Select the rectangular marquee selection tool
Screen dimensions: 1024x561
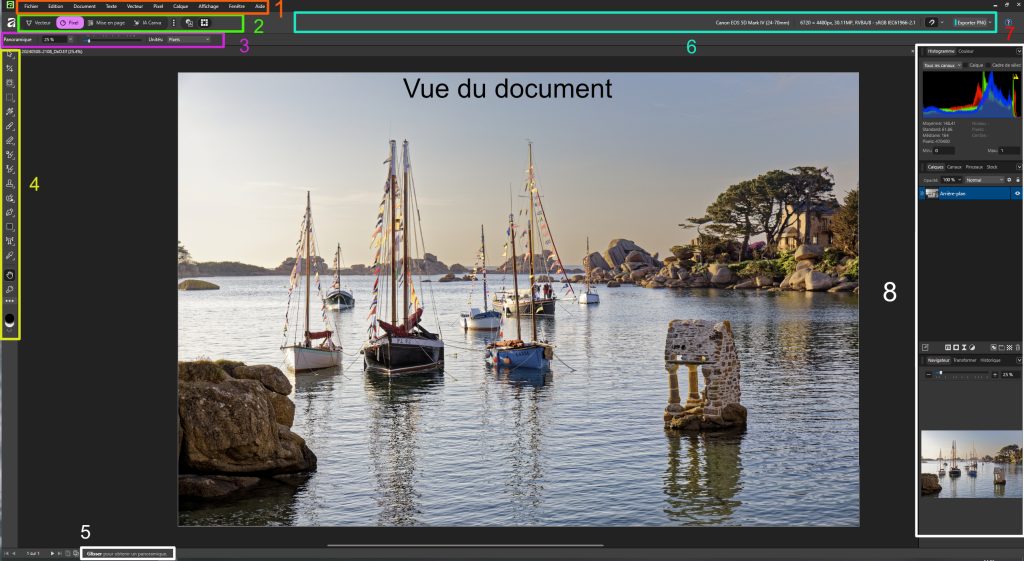click(x=10, y=98)
